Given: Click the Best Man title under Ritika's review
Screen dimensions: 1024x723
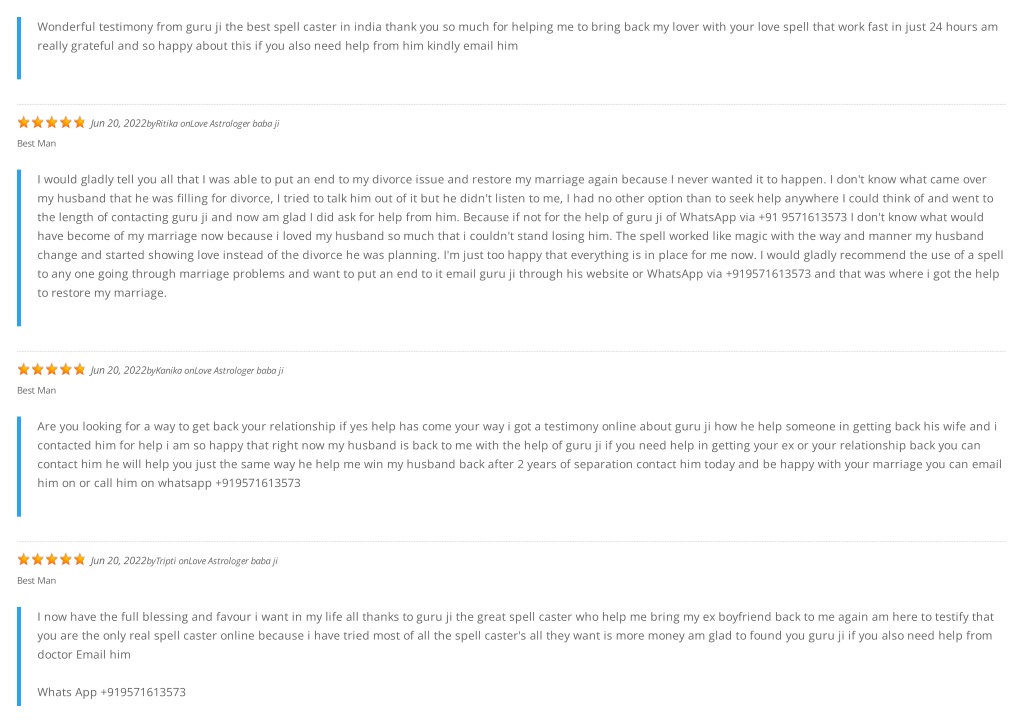Looking at the screenshot, I should point(37,143).
